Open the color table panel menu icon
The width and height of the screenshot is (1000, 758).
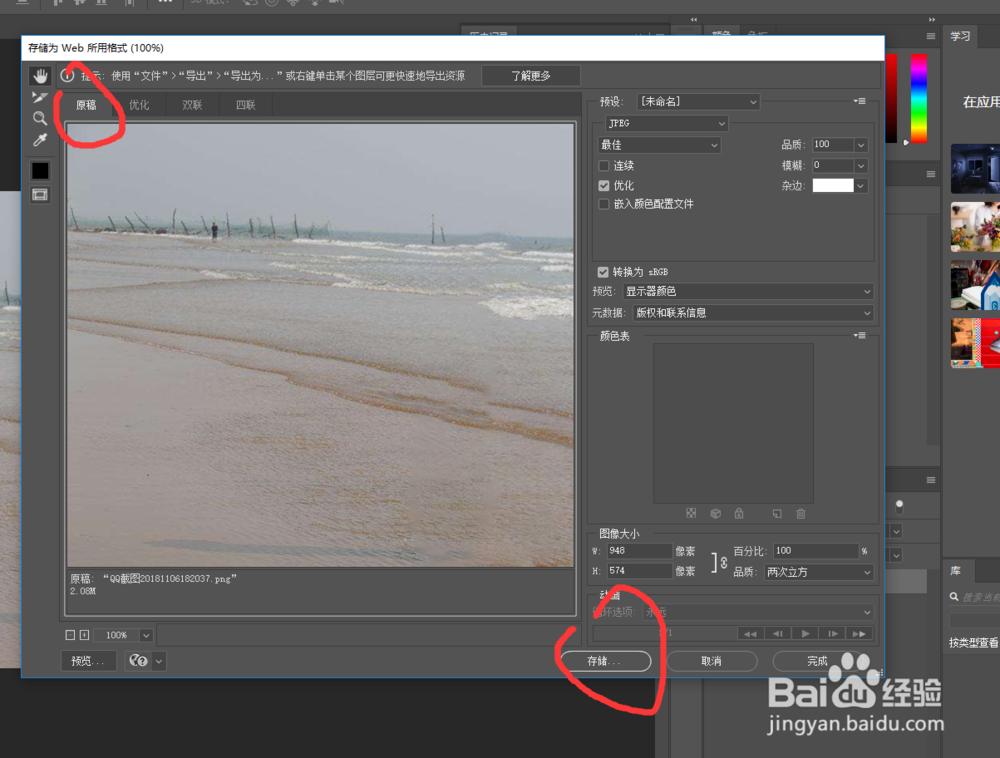point(858,335)
